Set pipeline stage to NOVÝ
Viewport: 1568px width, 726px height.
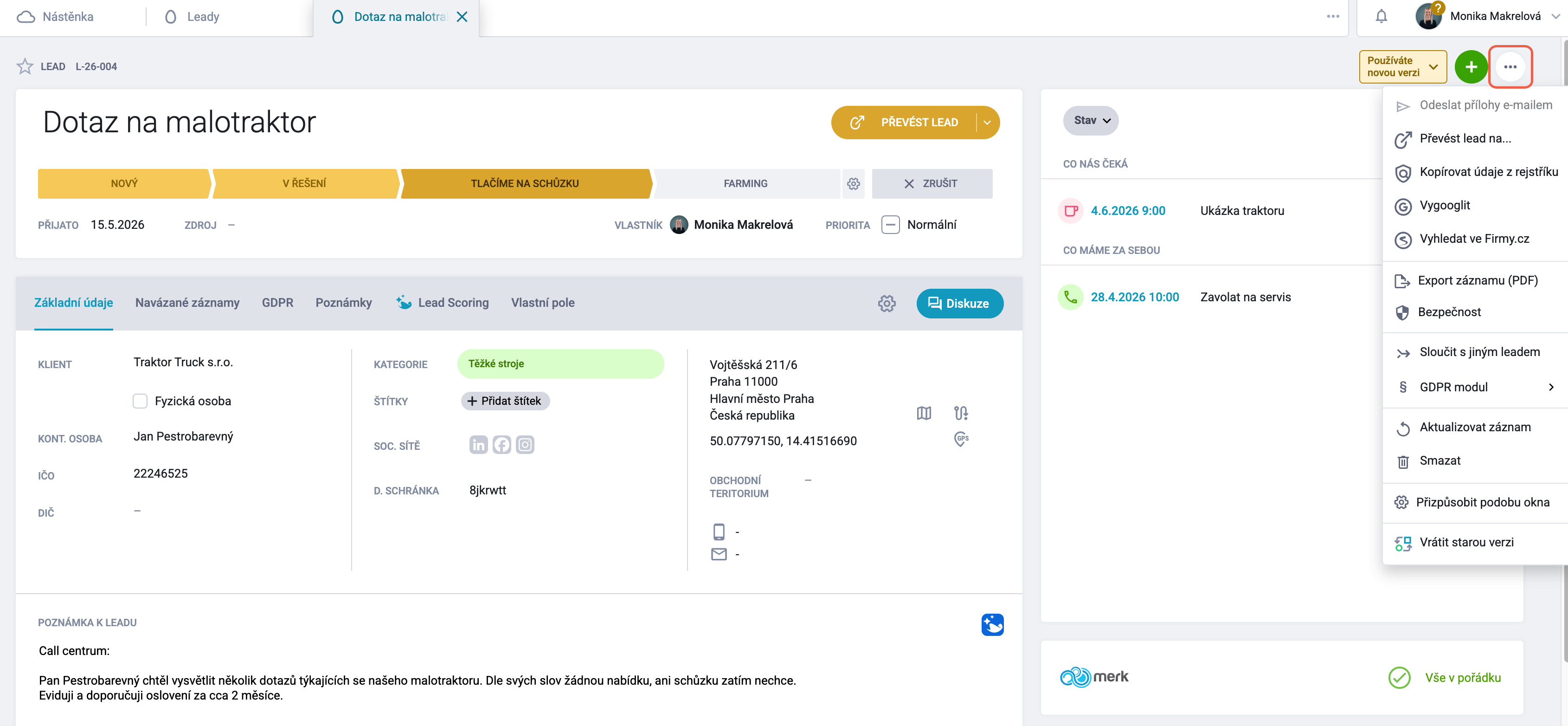[x=124, y=183]
